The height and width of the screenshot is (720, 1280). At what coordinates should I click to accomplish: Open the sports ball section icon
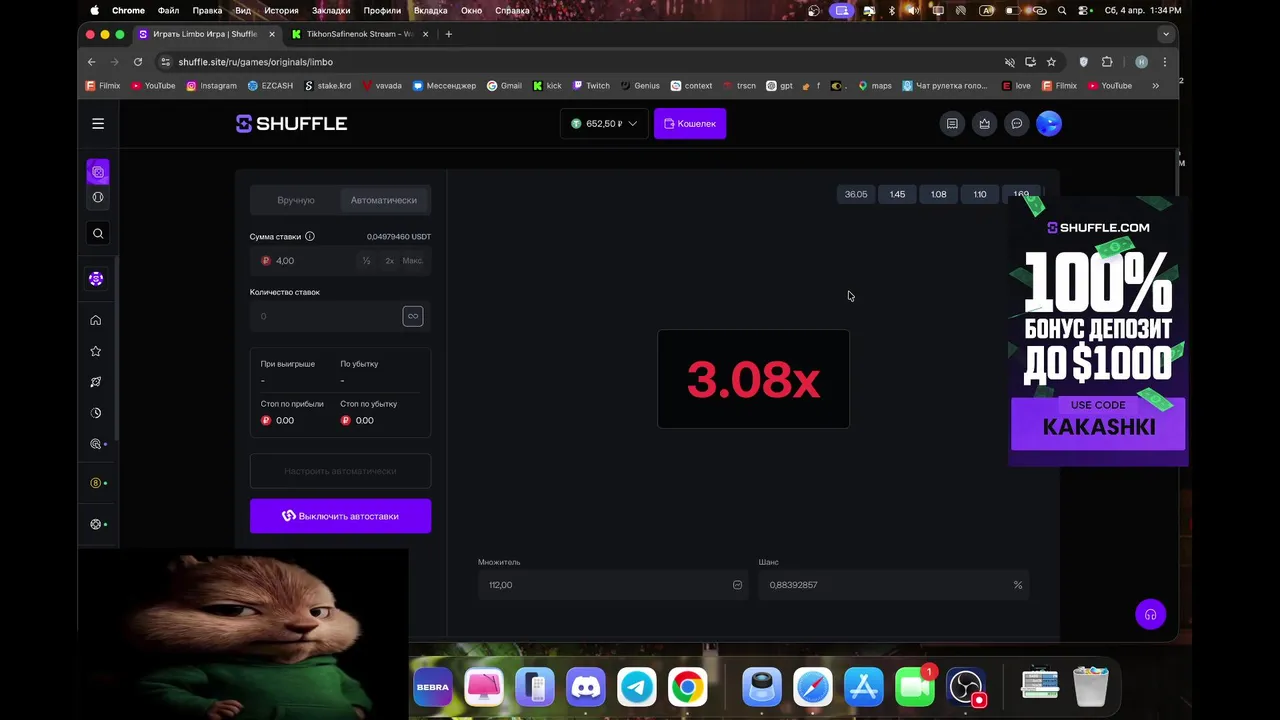[98, 197]
